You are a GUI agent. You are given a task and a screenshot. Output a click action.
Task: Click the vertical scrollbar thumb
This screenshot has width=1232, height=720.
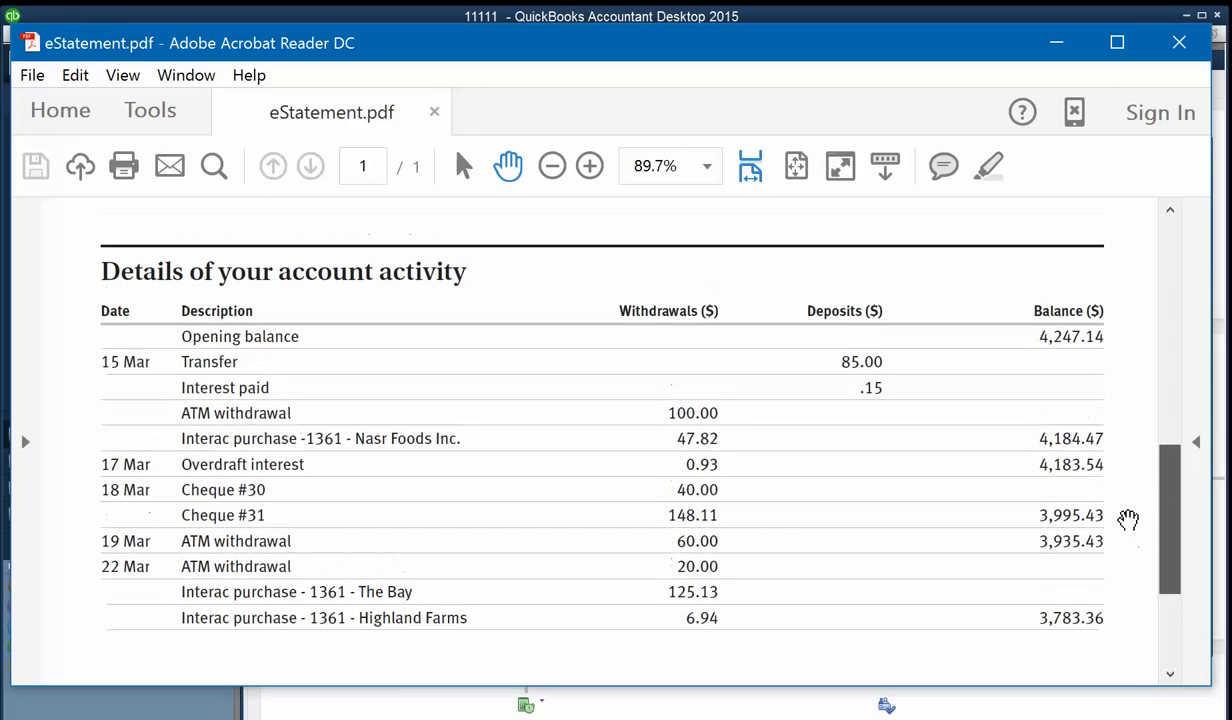1170,519
